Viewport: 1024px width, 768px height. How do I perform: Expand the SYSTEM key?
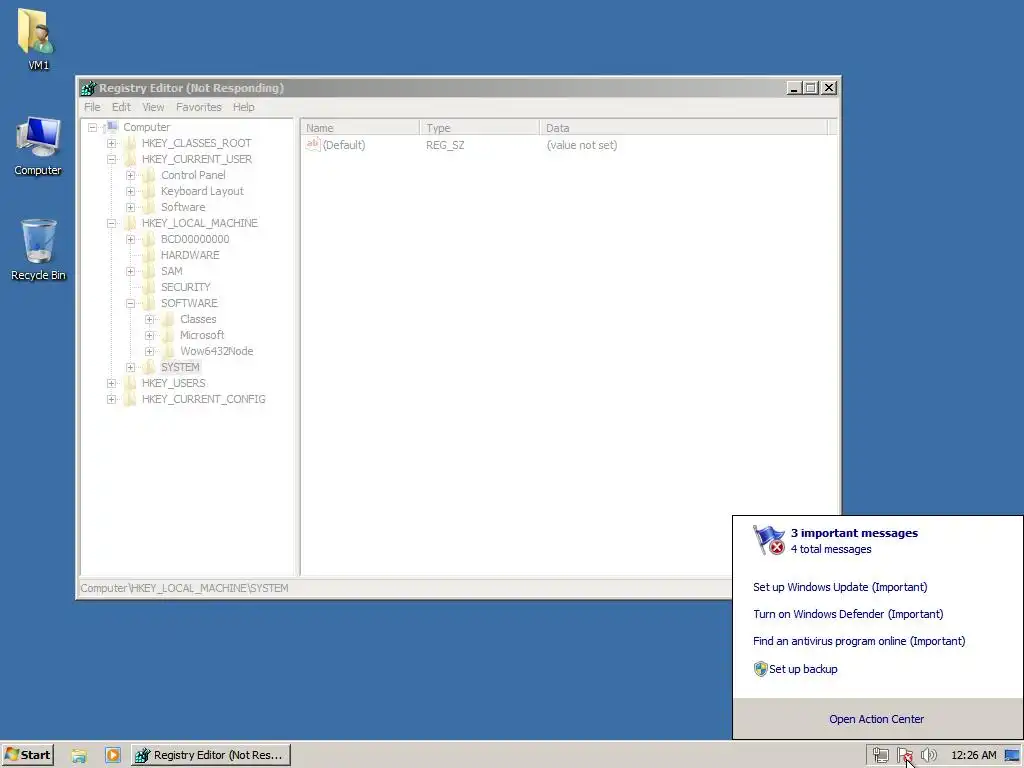tap(131, 367)
